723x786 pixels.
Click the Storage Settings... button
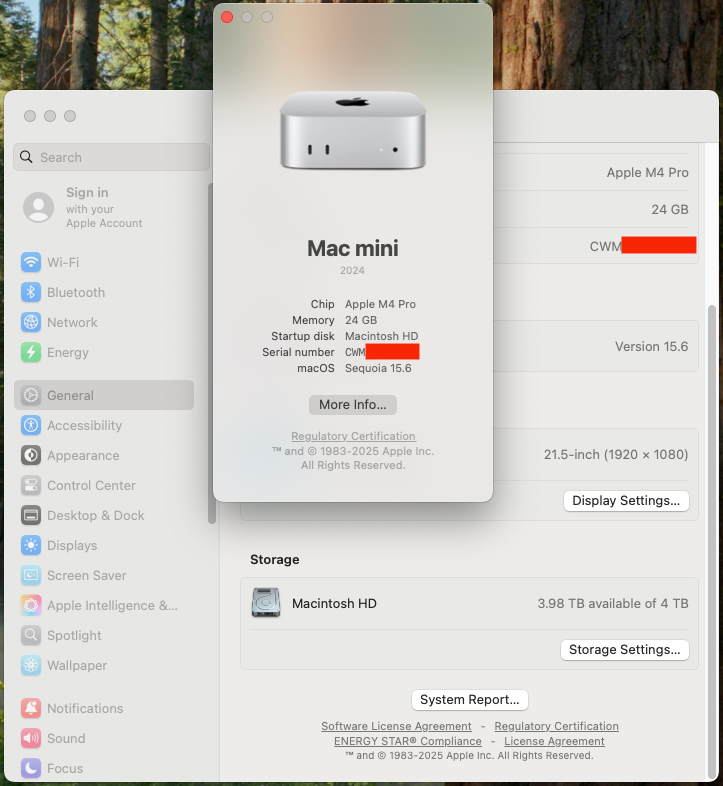click(624, 650)
